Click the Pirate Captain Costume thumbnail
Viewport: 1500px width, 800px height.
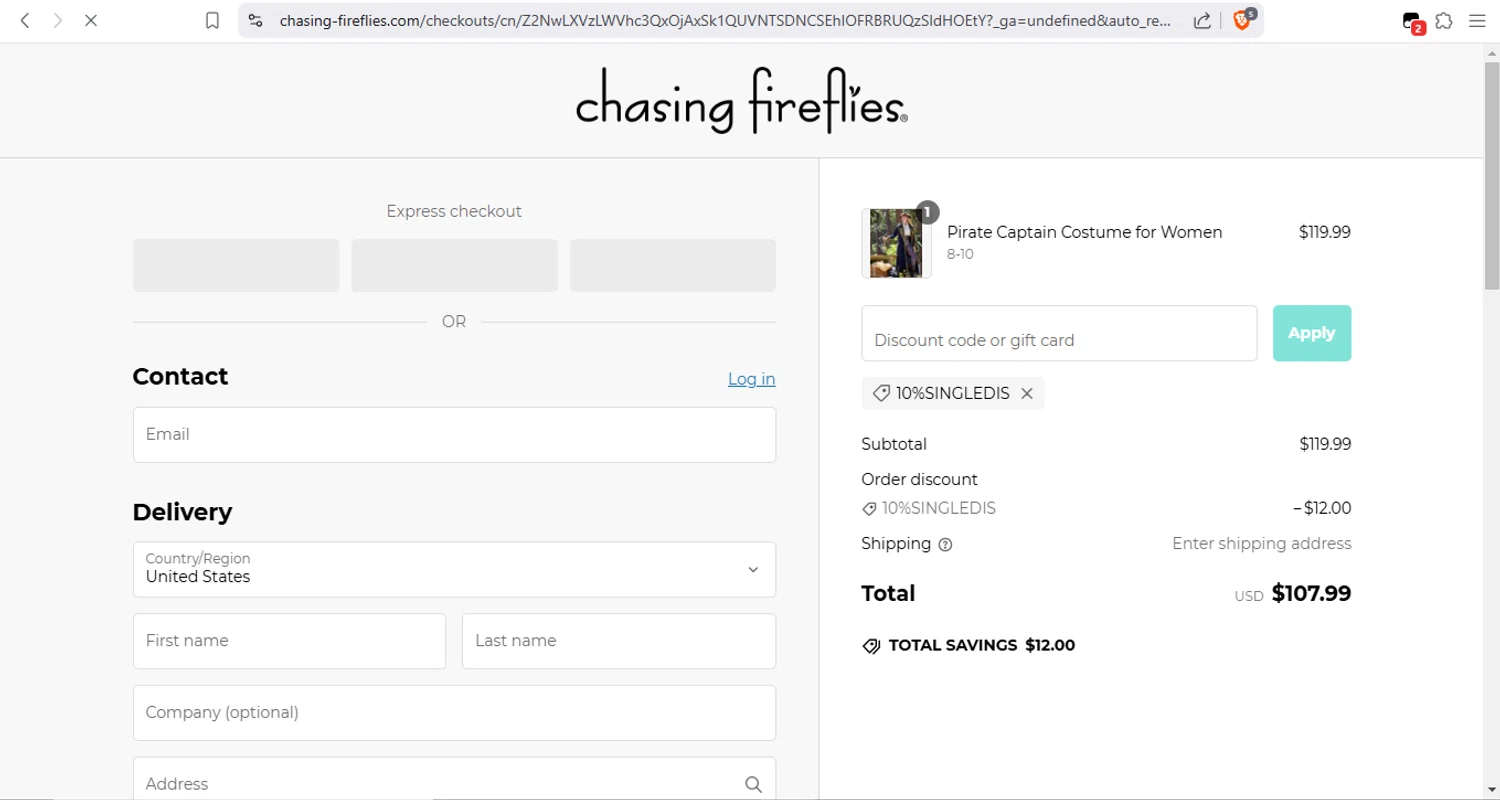896,243
